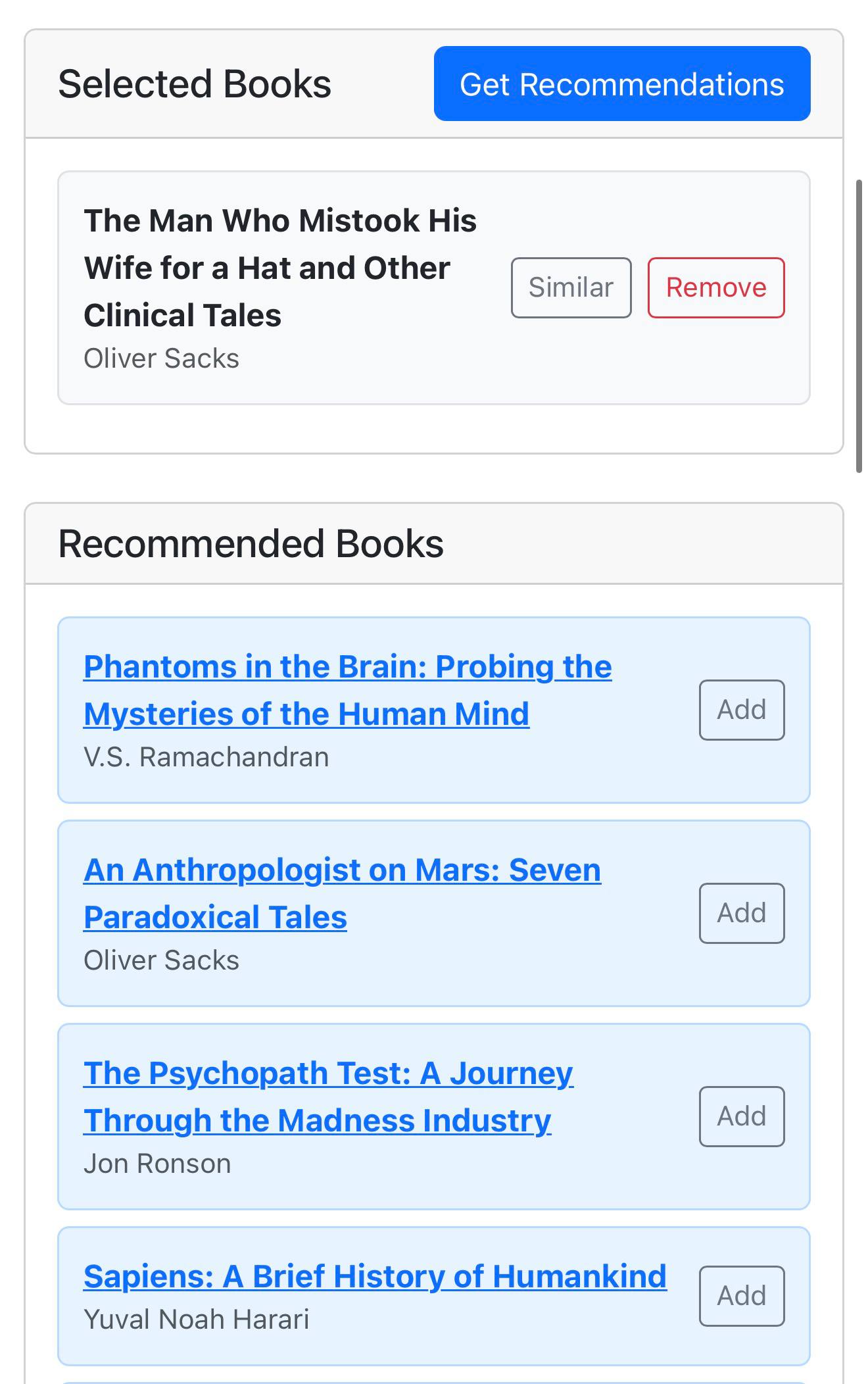Click the Jon Ronson author name
This screenshot has width=868, height=1384.
(157, 1164)
